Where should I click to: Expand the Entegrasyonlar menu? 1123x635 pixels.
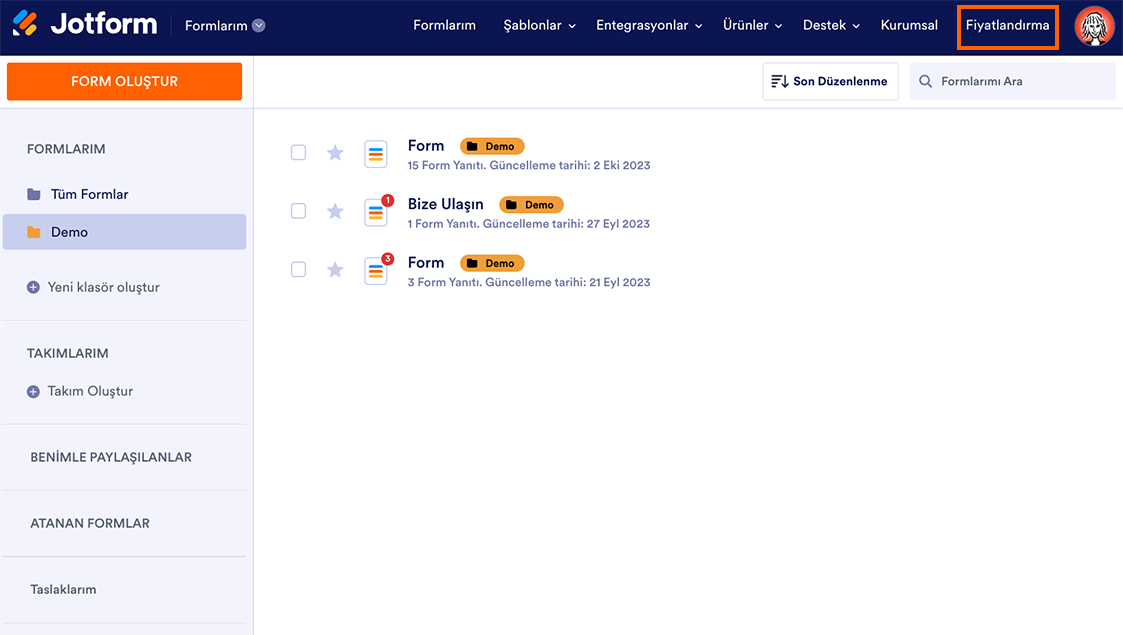649,26
